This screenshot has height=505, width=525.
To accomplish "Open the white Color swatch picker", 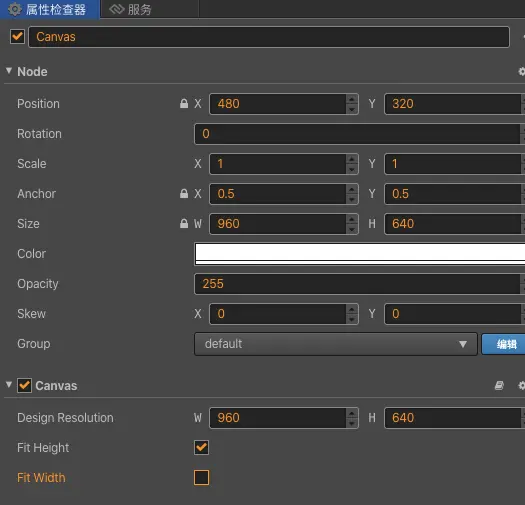I will (360, 254).
